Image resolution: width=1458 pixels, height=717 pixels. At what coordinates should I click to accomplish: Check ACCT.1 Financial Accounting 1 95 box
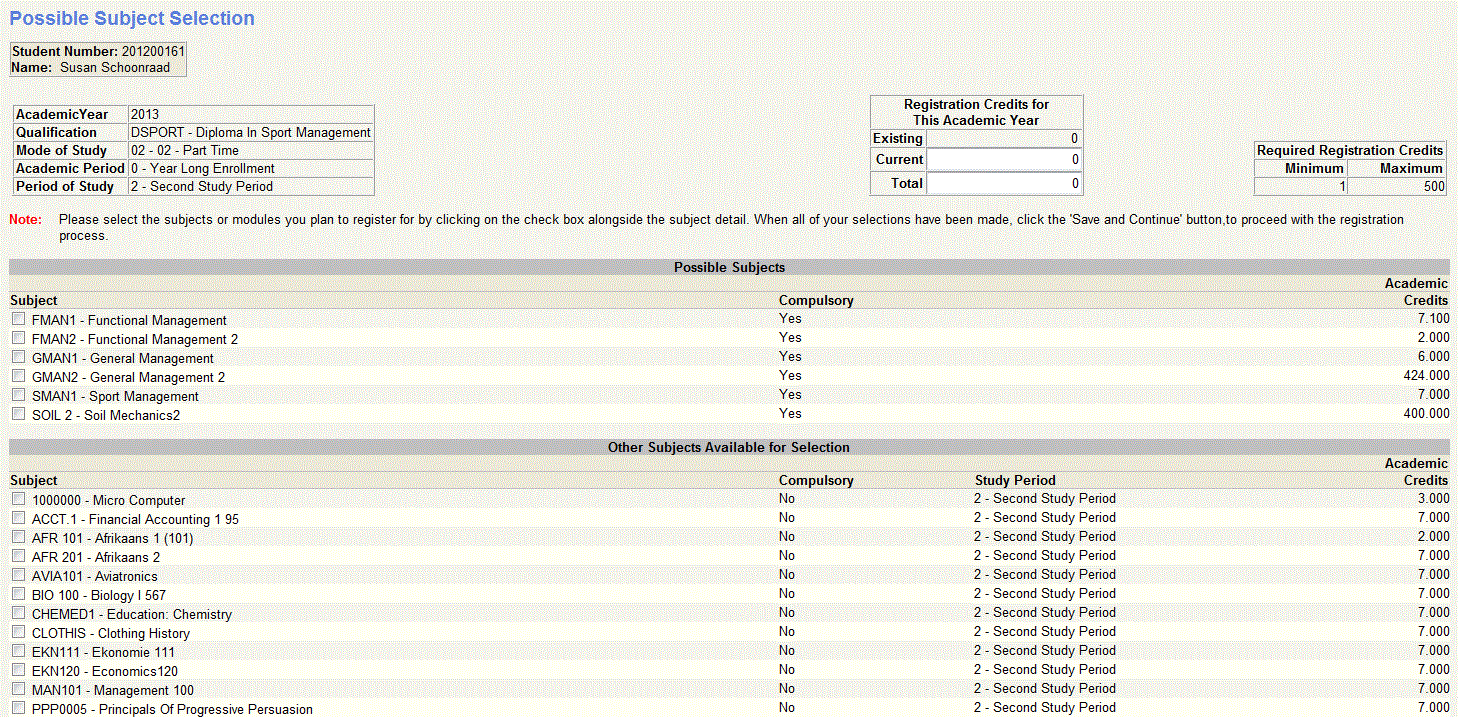click(18, 518)
